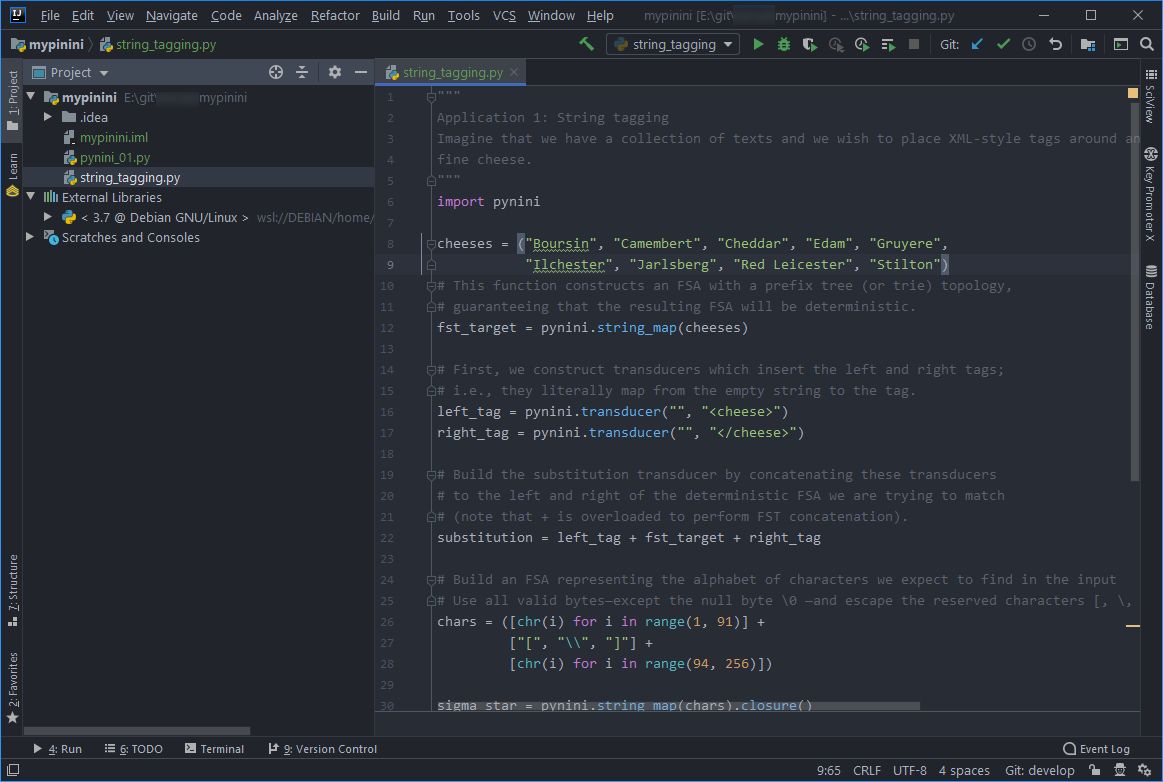The width and height of the screenshot is (1163, 782).
Task: Click string_tagging.py in the navigation bar
Action: click(158, 45)
